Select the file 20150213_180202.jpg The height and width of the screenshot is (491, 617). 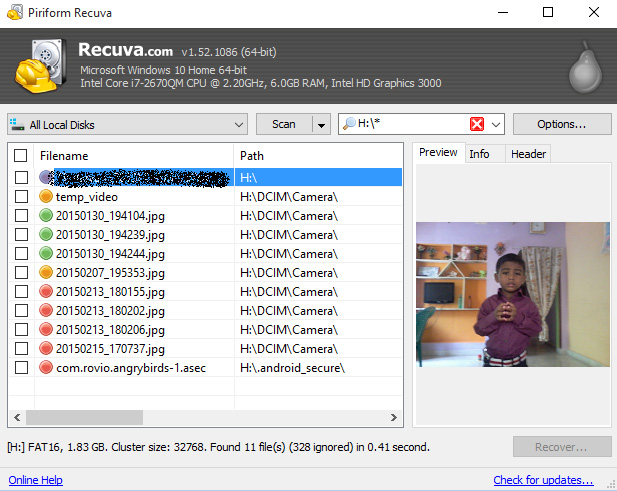(x=205, y=310)
